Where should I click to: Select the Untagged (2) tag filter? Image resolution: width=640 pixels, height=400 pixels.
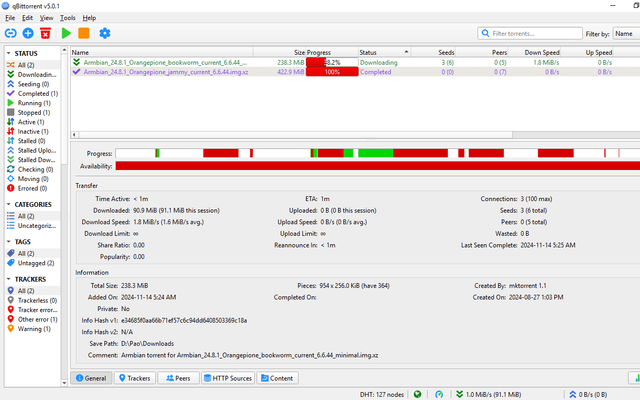(x=33, y=263)
